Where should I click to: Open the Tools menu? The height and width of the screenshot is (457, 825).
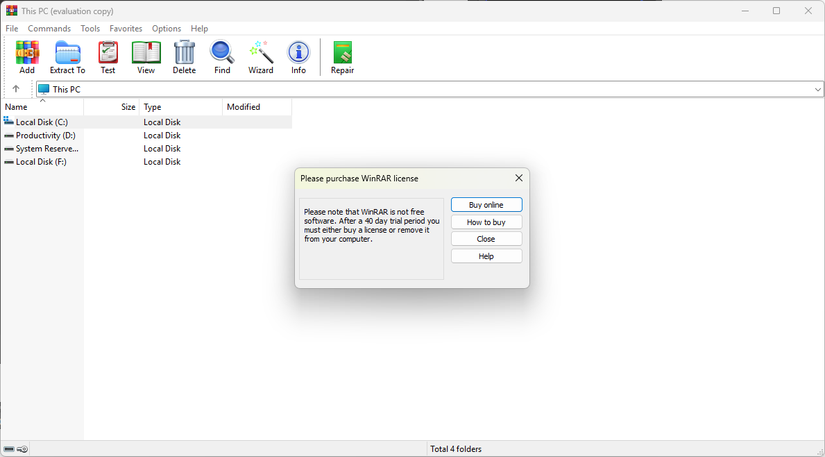coord(90,28)
